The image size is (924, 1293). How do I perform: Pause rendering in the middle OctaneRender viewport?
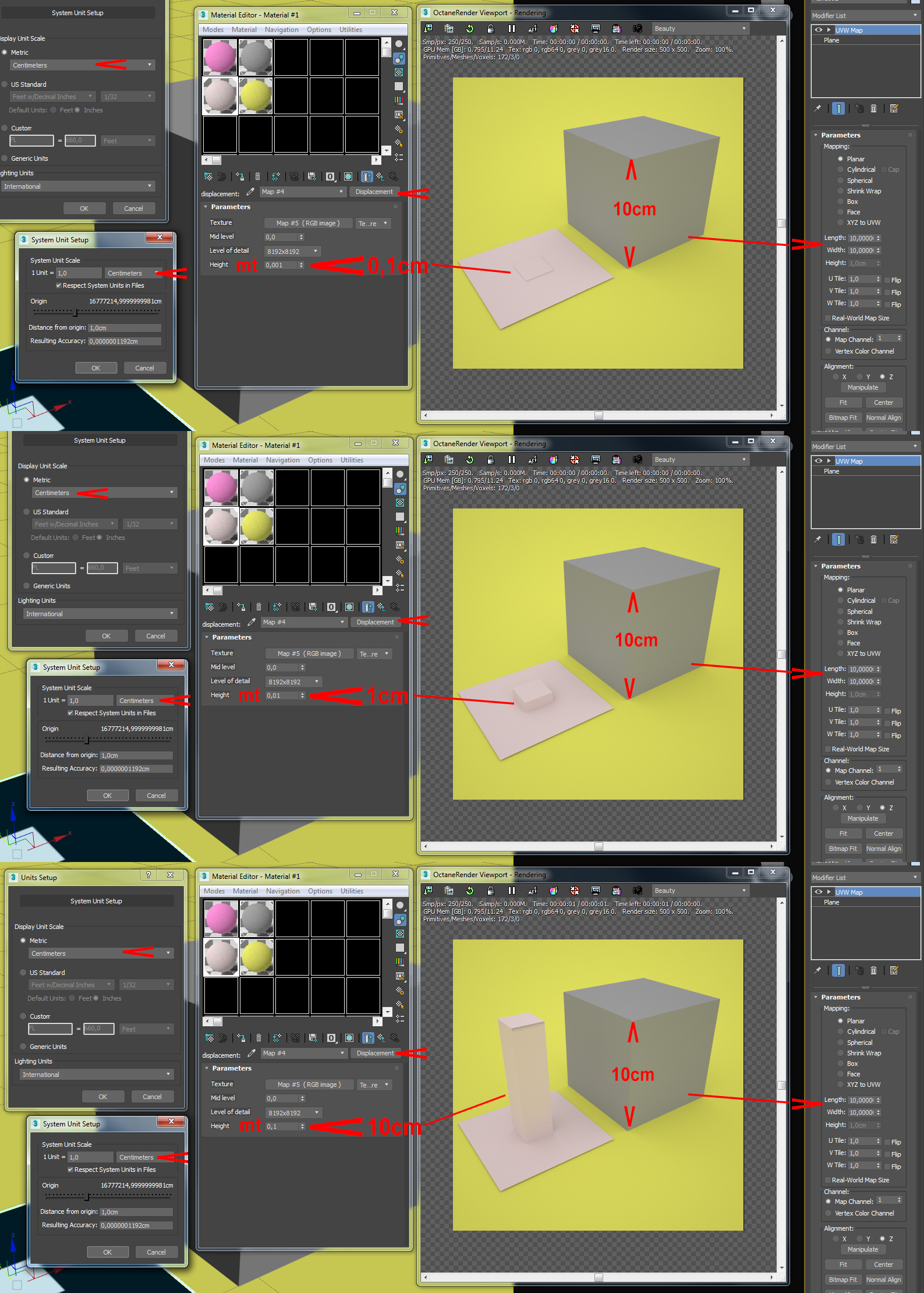tap(512, 460)
